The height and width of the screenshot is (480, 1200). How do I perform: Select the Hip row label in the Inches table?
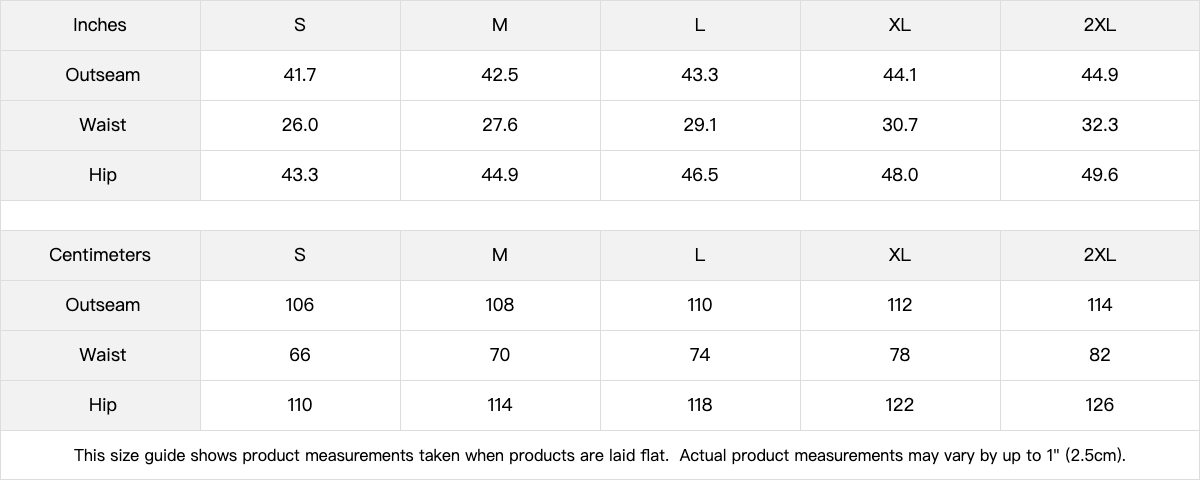coord(102,175)
